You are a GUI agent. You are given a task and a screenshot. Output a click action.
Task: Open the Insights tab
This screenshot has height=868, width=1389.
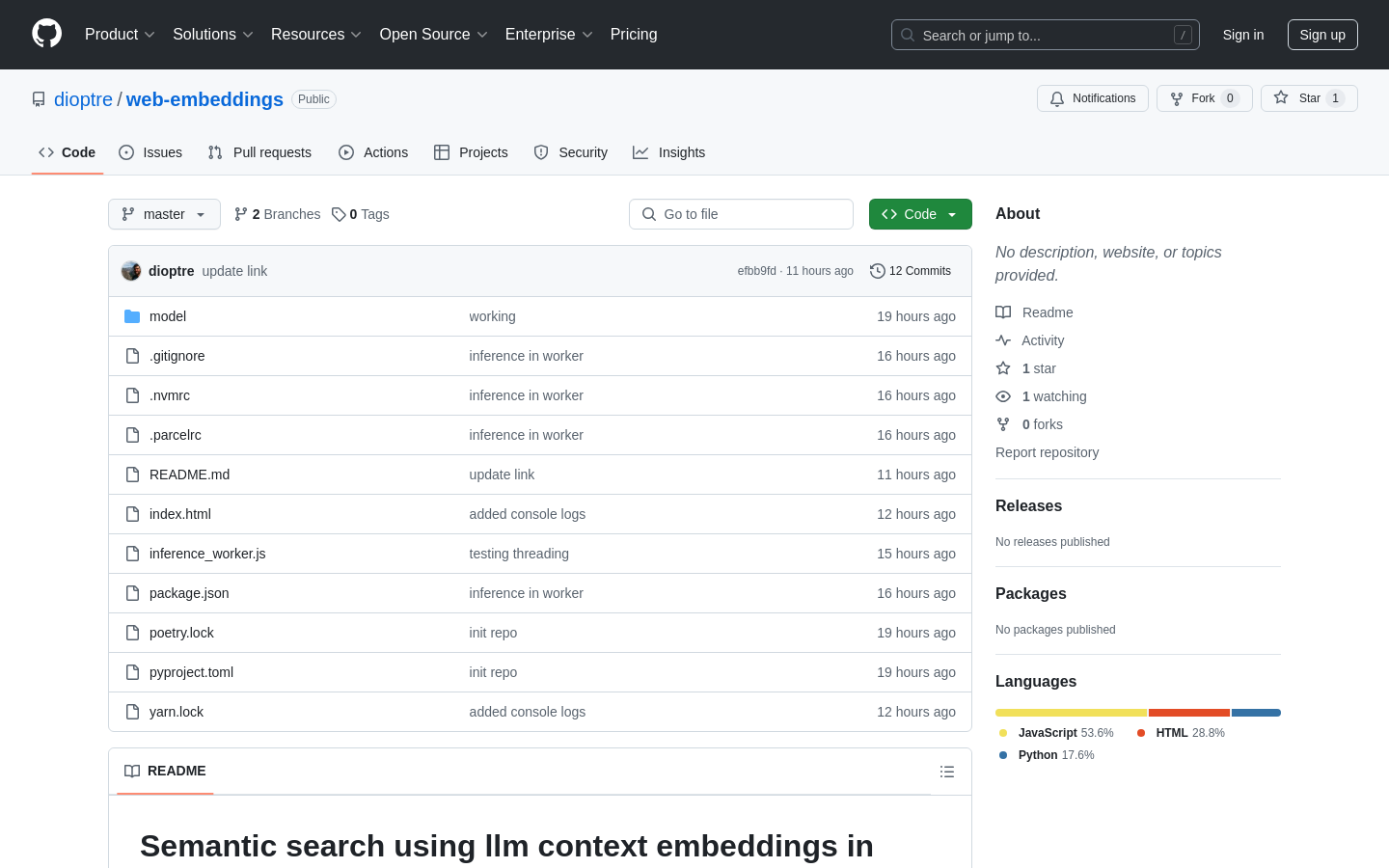coord(669,152)
